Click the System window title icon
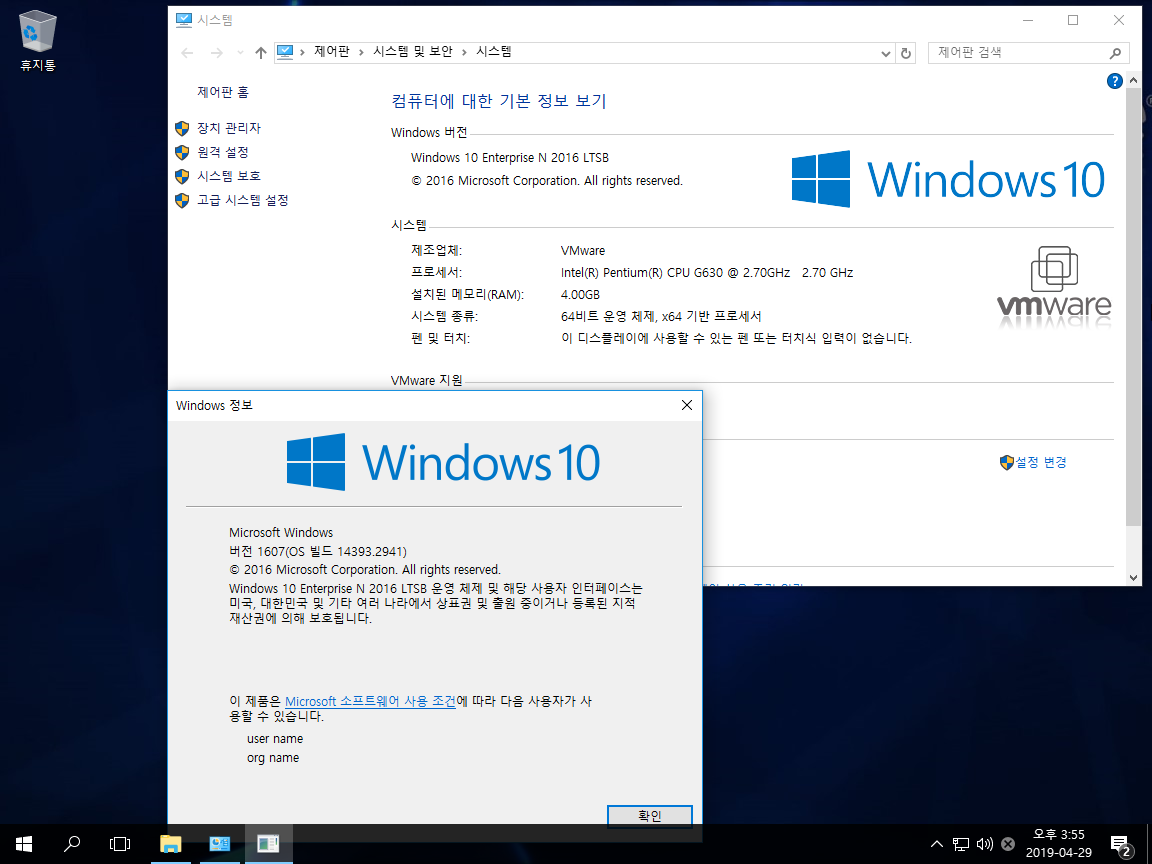1152x864 pixels. click(184, 20)
